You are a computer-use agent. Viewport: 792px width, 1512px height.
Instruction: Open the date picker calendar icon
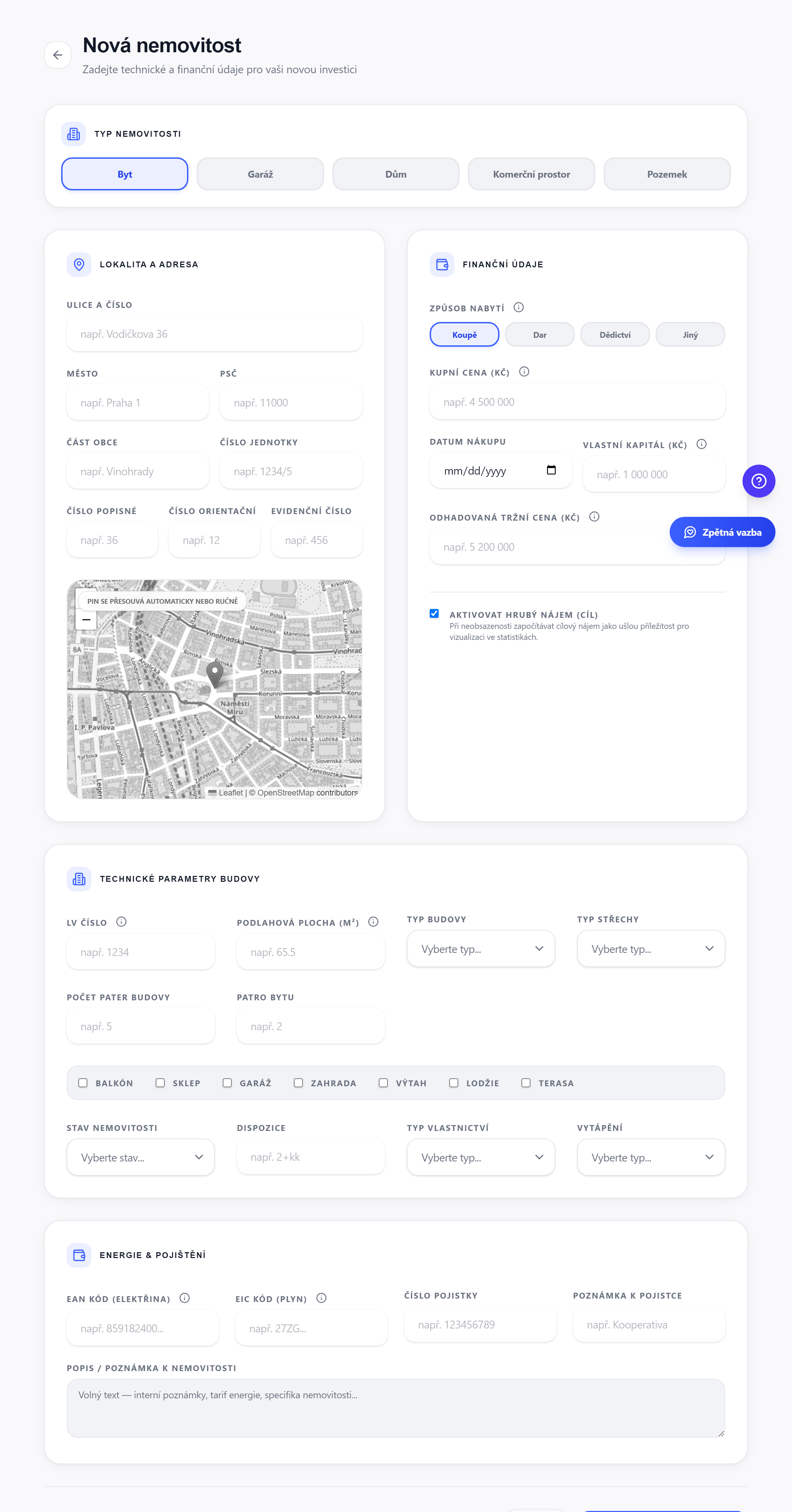(551, 470)
